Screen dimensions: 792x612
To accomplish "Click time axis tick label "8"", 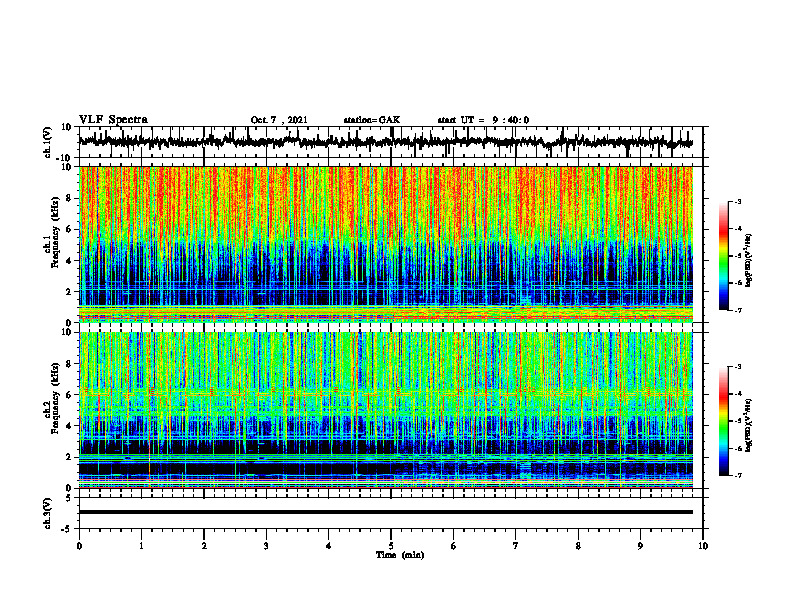I will coord(578,546).
